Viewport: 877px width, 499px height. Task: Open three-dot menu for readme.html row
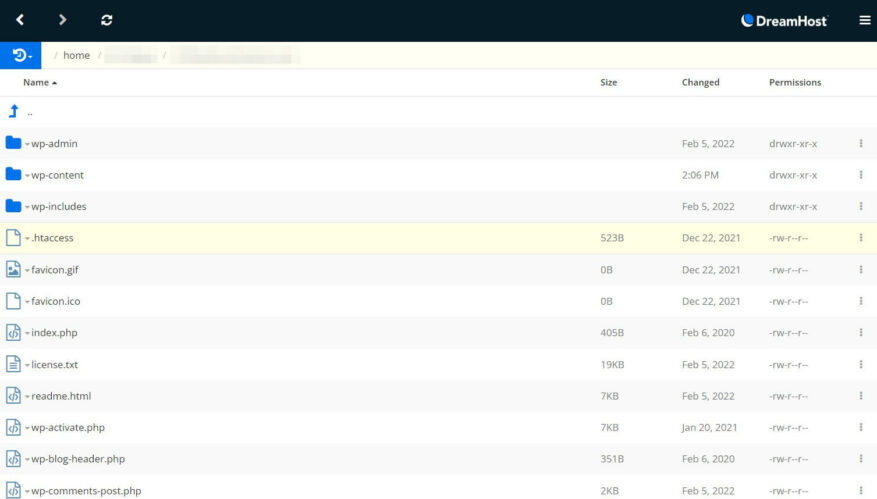[x=860, y=396]
